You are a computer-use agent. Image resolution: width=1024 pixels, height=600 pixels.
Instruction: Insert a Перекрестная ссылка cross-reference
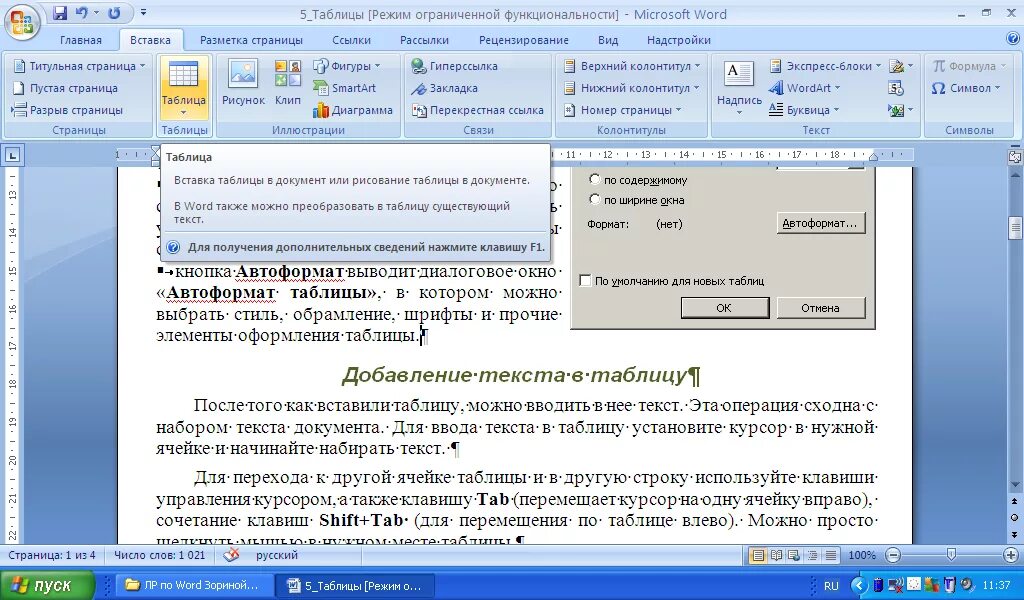coord(478,110)
